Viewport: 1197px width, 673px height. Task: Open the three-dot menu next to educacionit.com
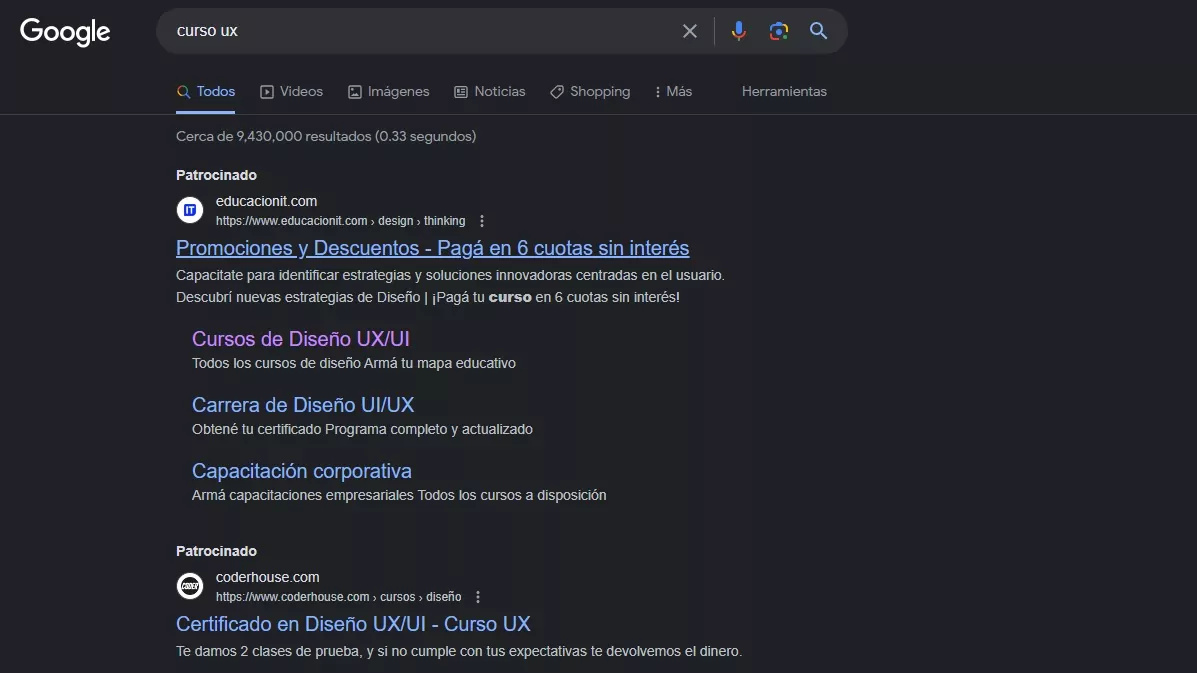click(481, 220)
